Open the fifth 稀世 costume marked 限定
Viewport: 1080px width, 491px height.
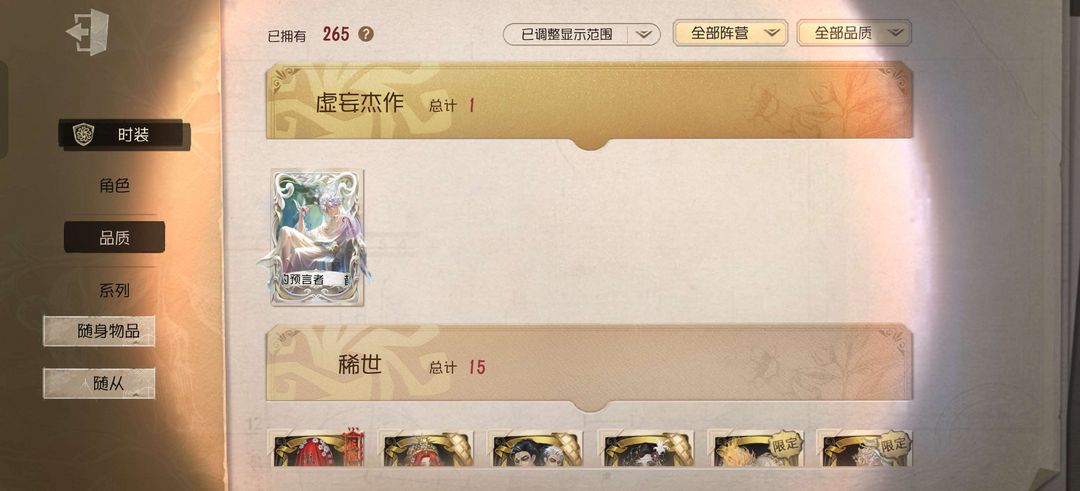tap(756, 448)
